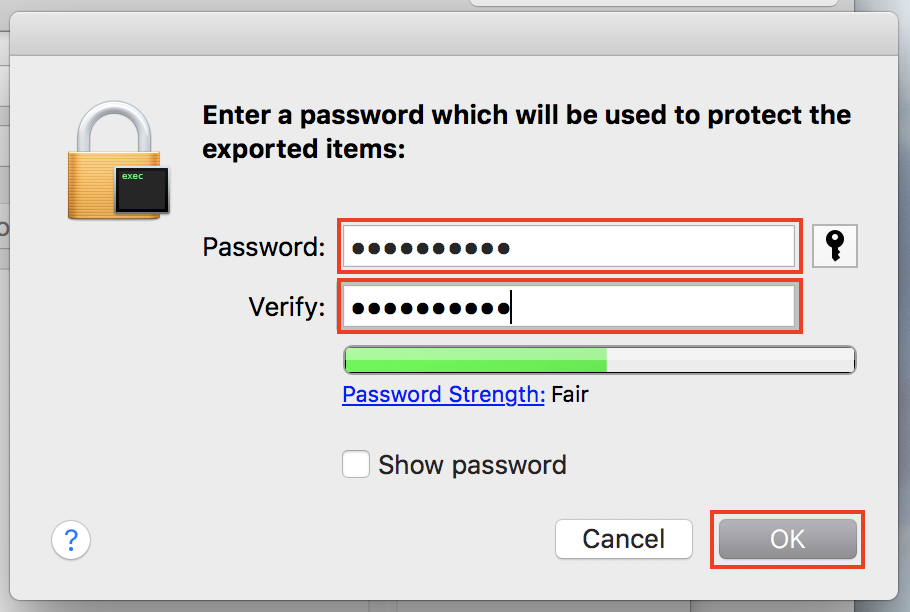Screen dimensions: 910x612
Task: Click the Fair strength rating text
Action: pyautogui.click(x=570, y=394)
